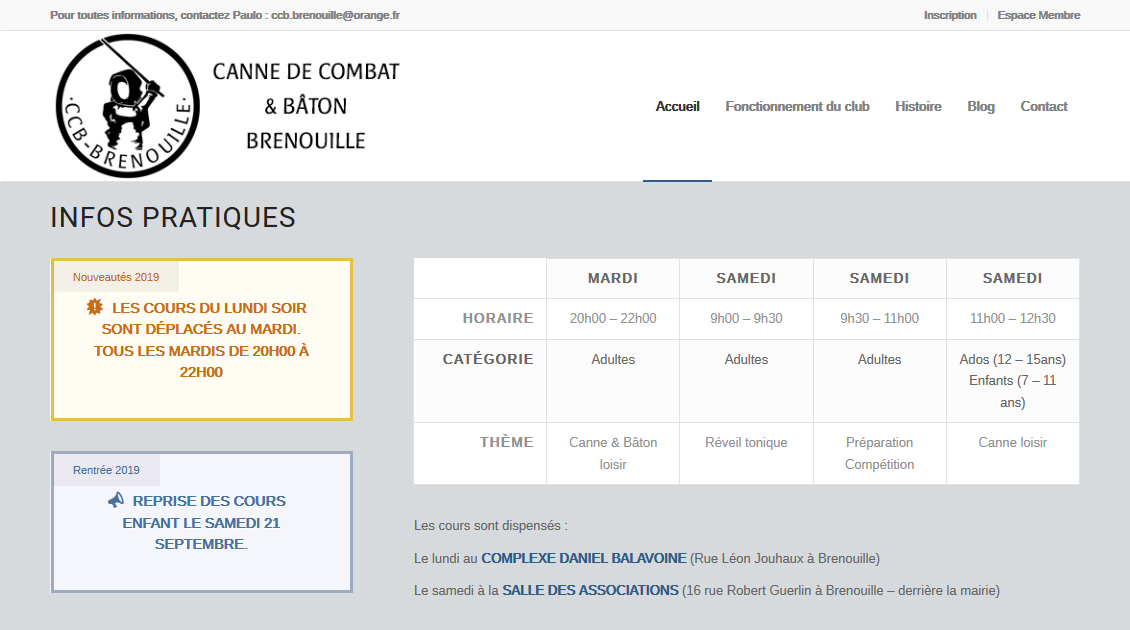Click the INFOS PRATIQUES heading
Screen dimensions: 1130x630
(x=173, y=217)
